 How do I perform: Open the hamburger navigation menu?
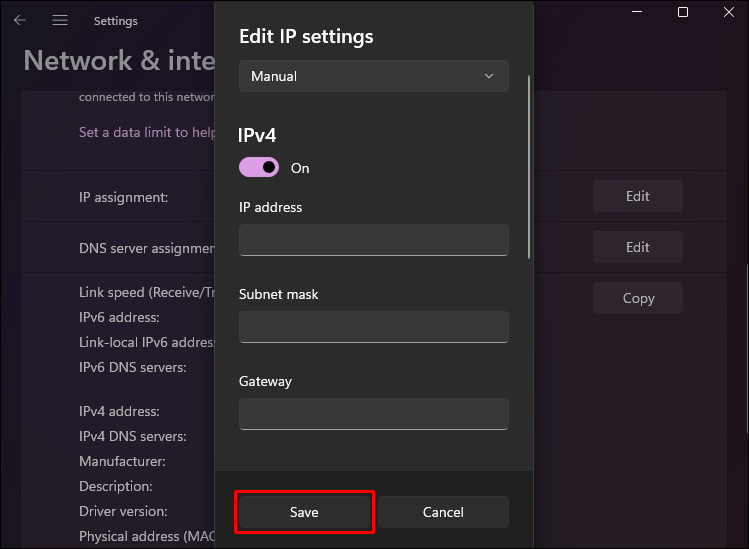60,20
